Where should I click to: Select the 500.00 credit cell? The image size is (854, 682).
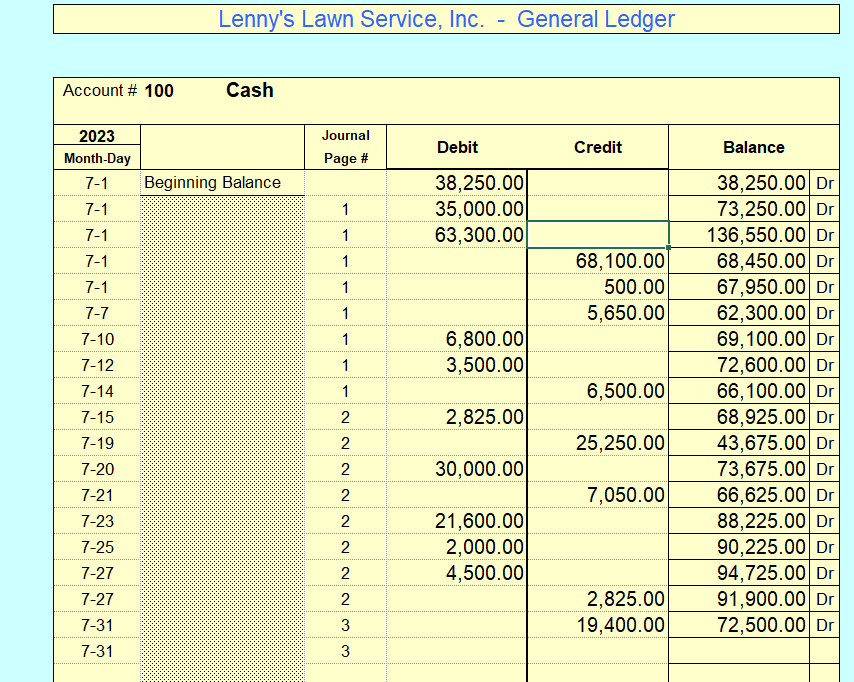(597, 287)
